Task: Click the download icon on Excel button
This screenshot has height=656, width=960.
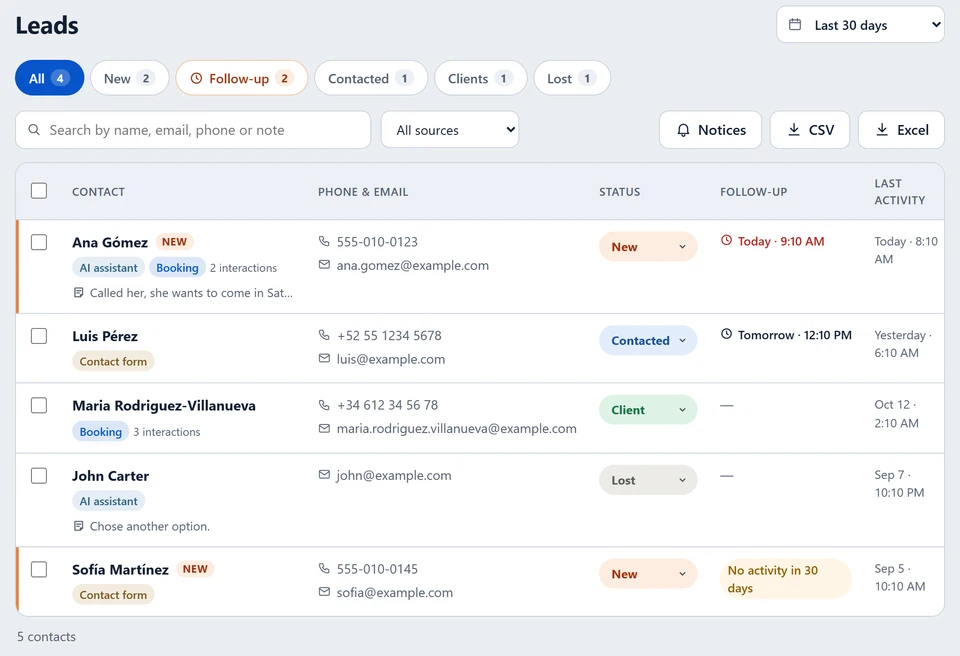Action: [x=882, y=129]
